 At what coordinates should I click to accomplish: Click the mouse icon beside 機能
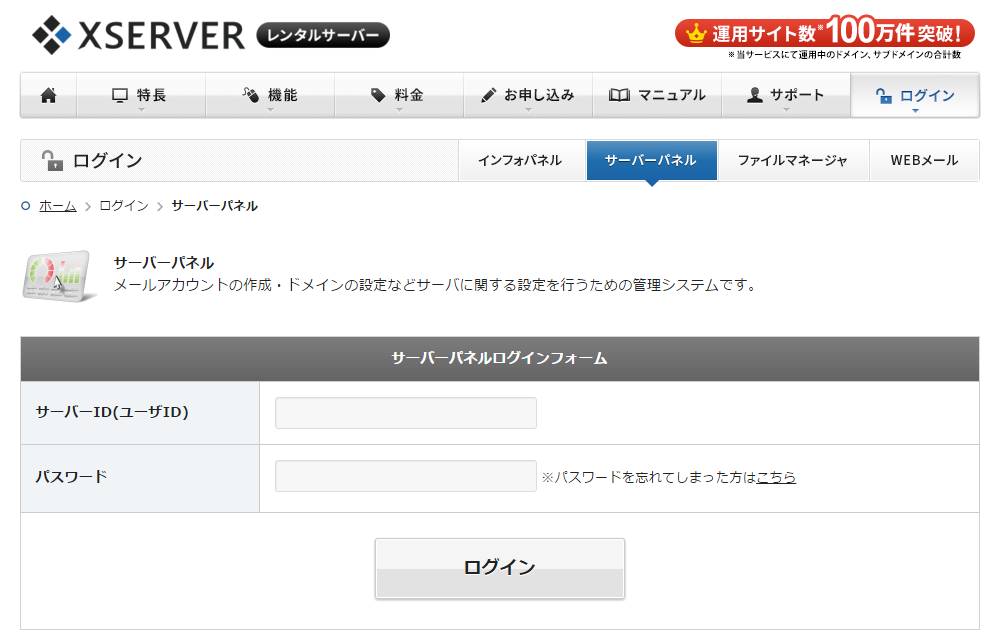point(251,96)
